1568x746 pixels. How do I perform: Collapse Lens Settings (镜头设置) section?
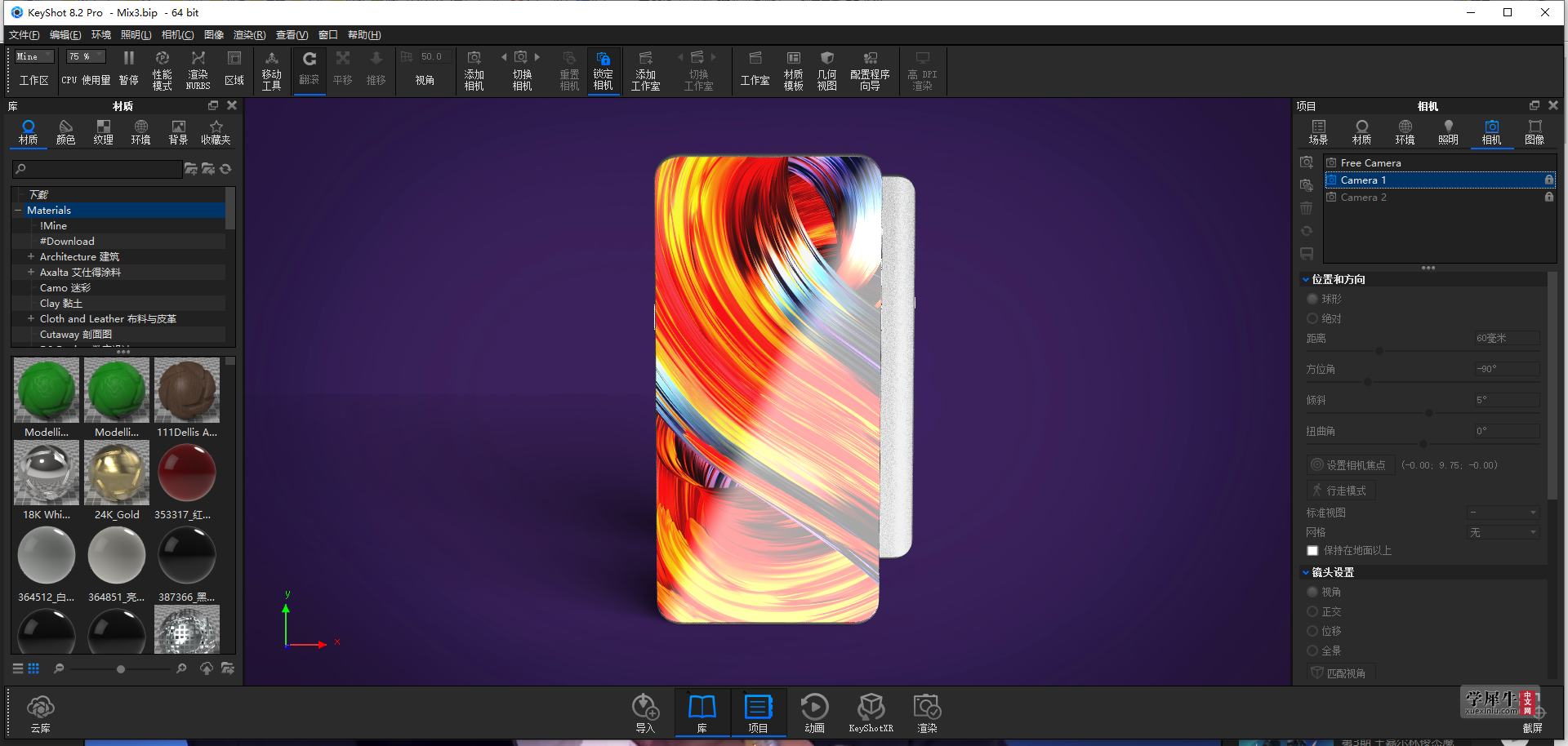(x=1306, y=573)
